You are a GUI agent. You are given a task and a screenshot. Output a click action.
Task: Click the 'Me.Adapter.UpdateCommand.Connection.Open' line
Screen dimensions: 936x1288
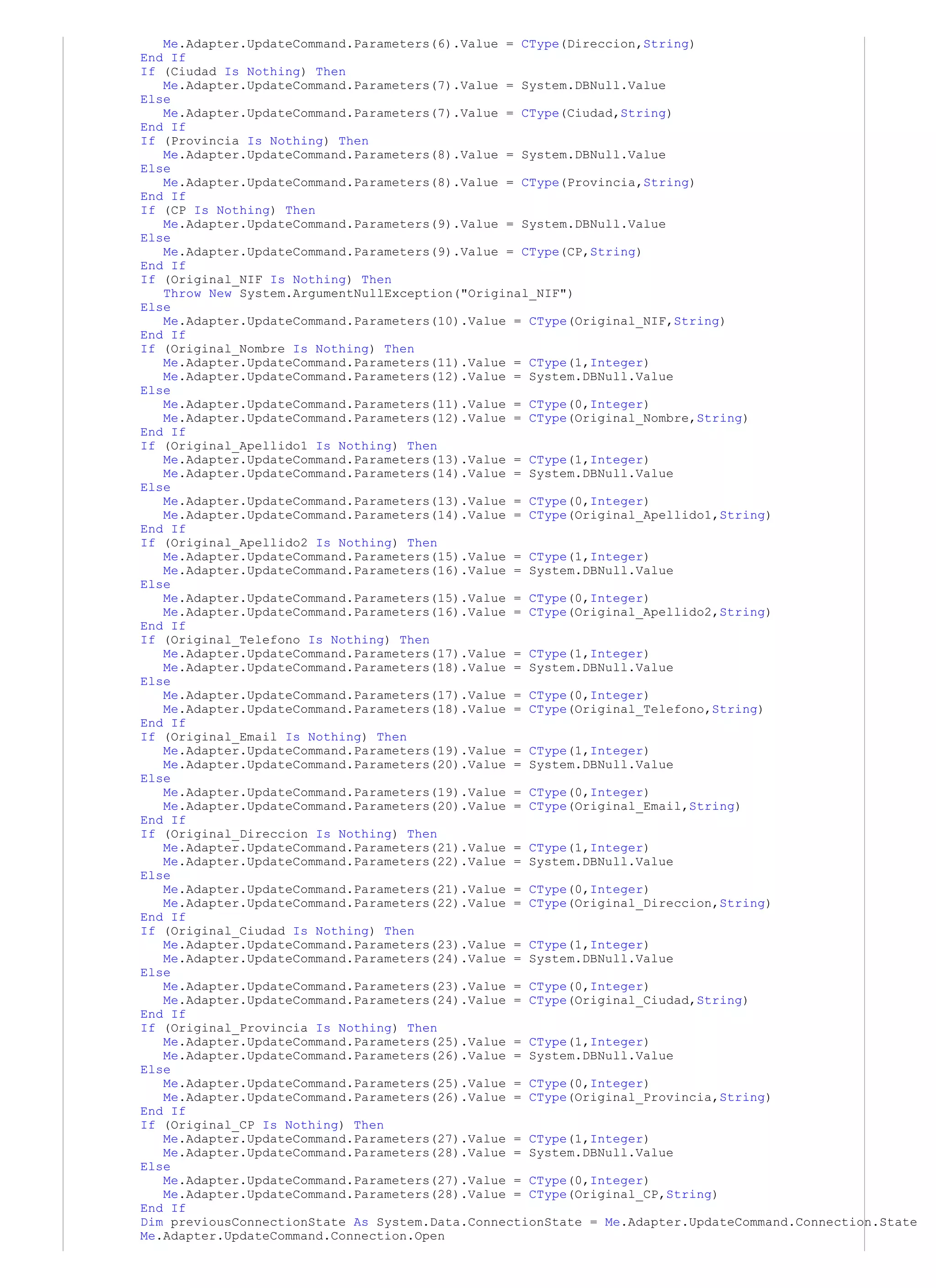tap(292, 1236)
